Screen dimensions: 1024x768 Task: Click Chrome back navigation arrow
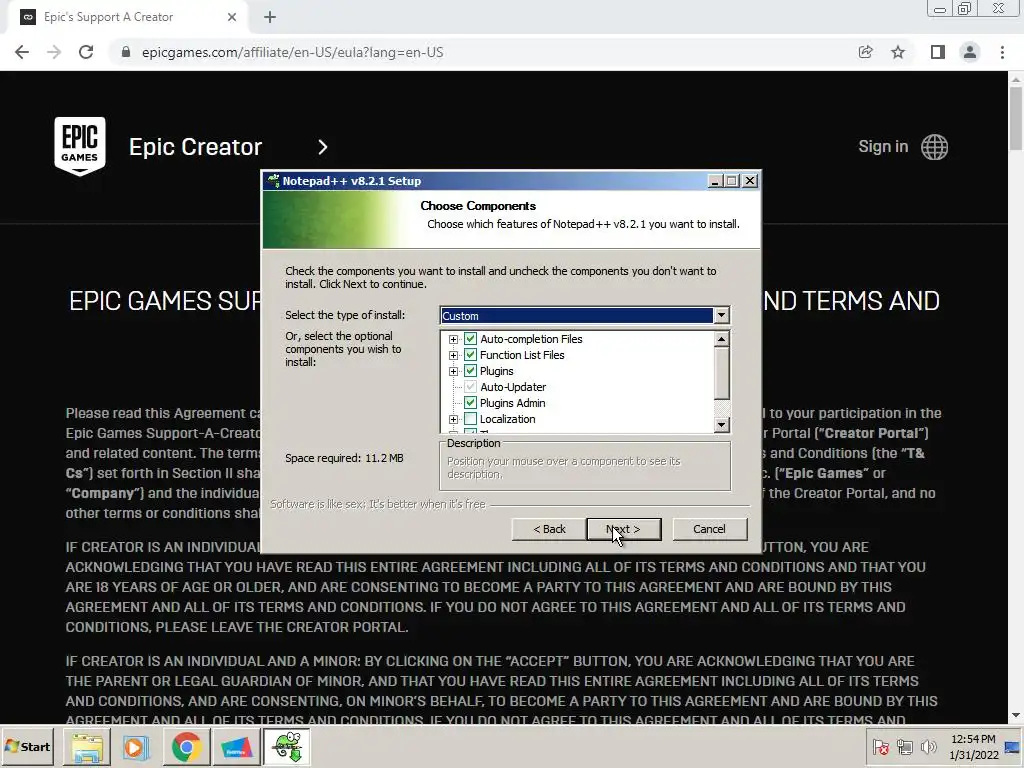pos(22,52)
